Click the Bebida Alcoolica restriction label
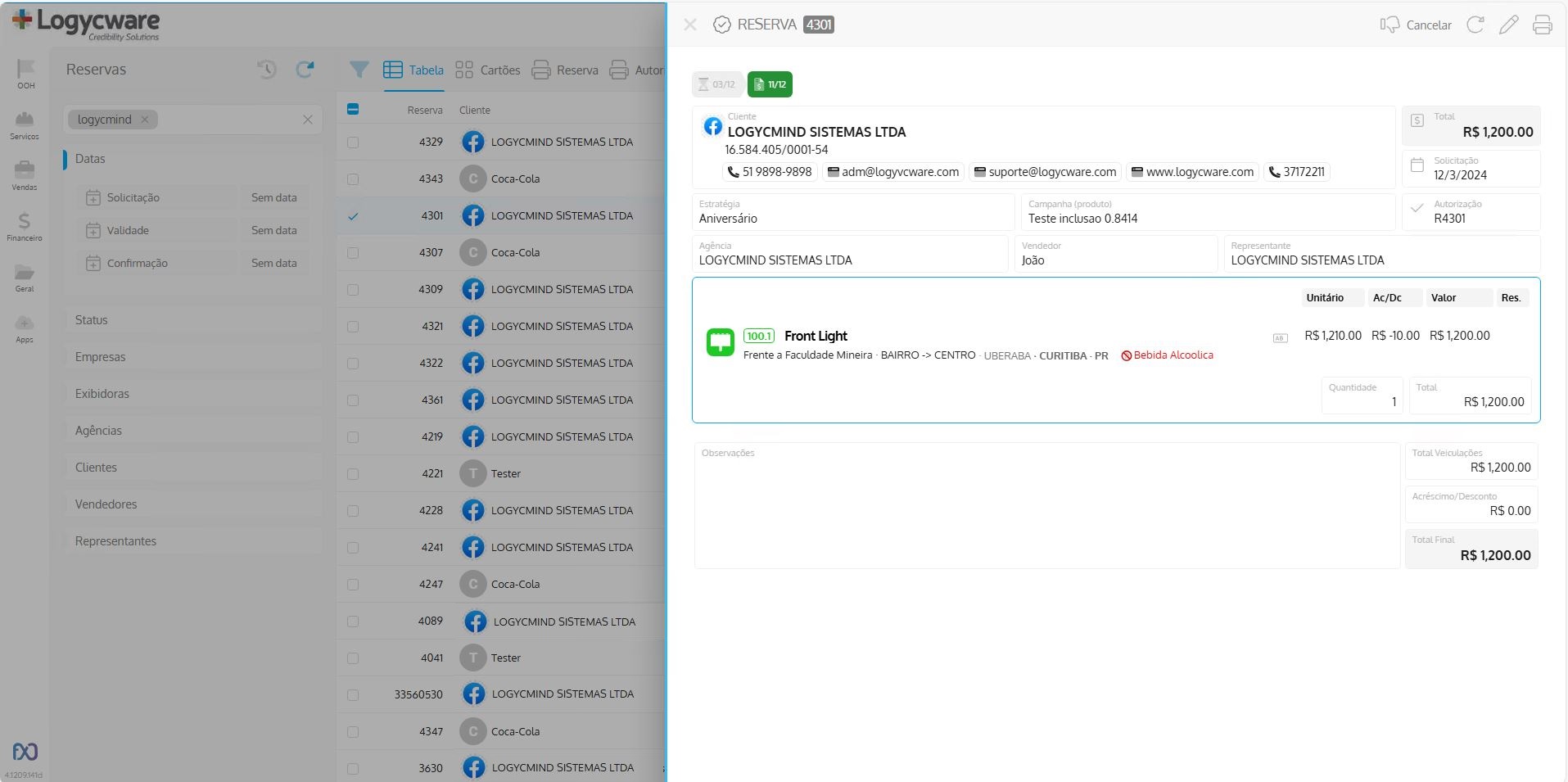The height and width of the screenshot is (782, 1568). [x=1168, y=355]
